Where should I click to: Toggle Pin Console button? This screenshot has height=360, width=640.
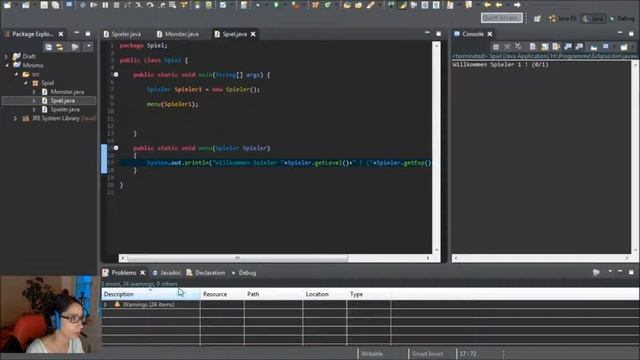(x=594, y=47)
